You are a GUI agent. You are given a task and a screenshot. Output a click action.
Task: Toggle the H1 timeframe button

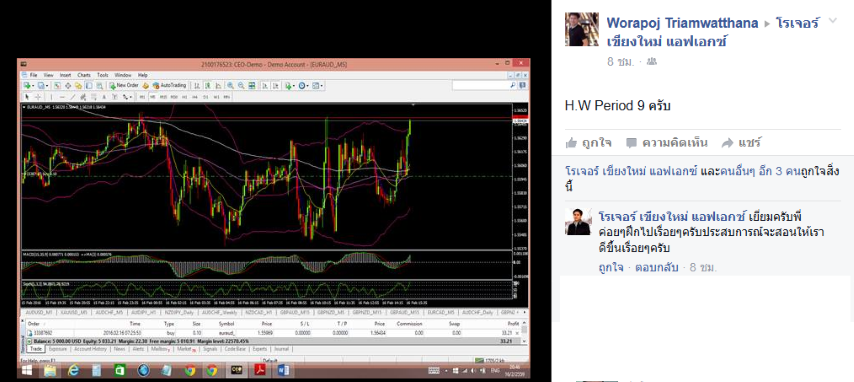coord(185,97)
